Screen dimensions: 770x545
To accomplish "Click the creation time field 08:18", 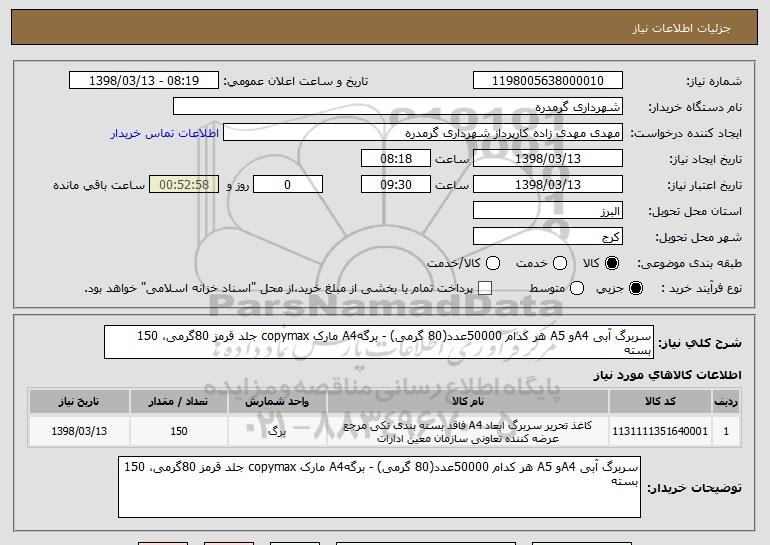I will 396,159.
